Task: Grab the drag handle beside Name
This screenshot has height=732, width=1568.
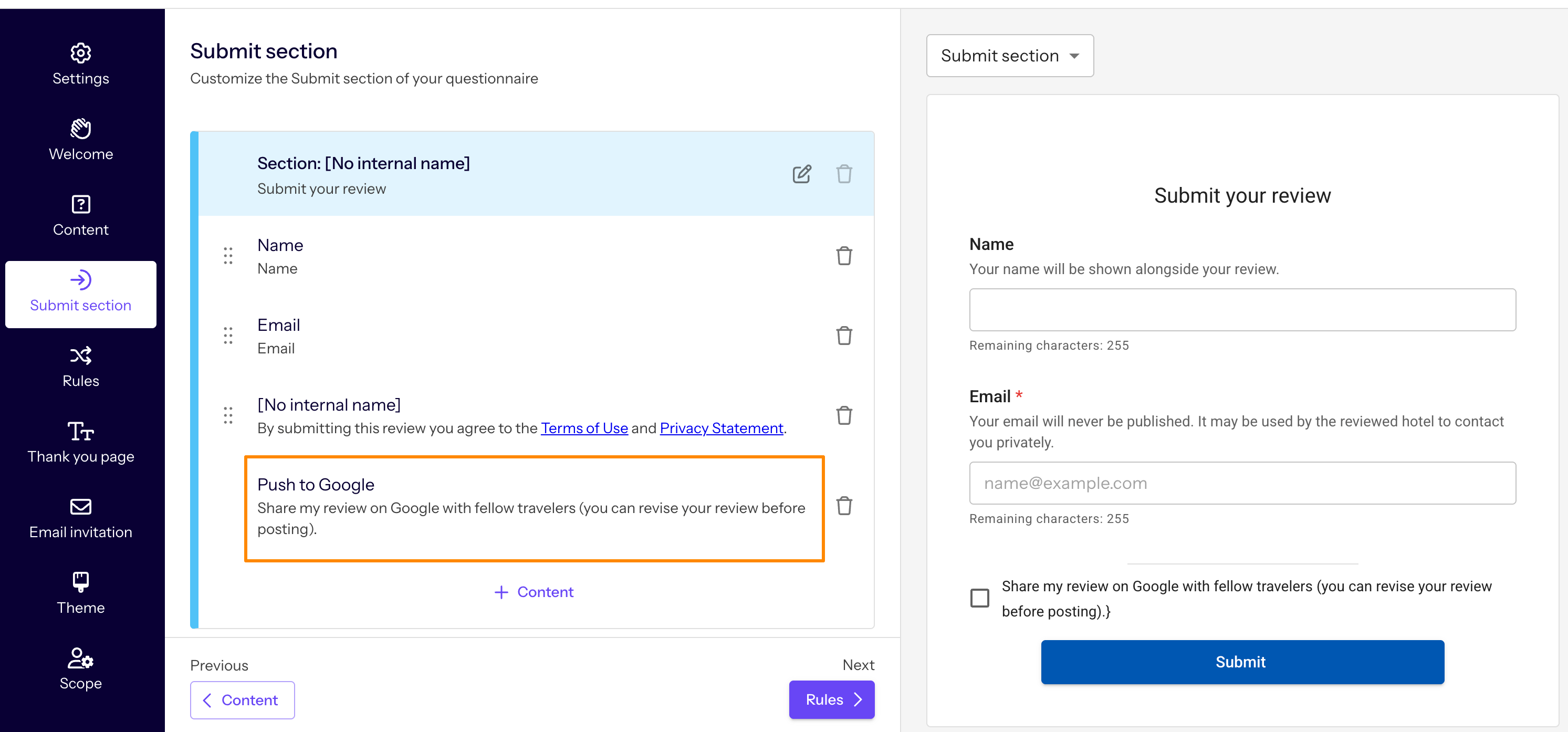Action: [228, 256]
